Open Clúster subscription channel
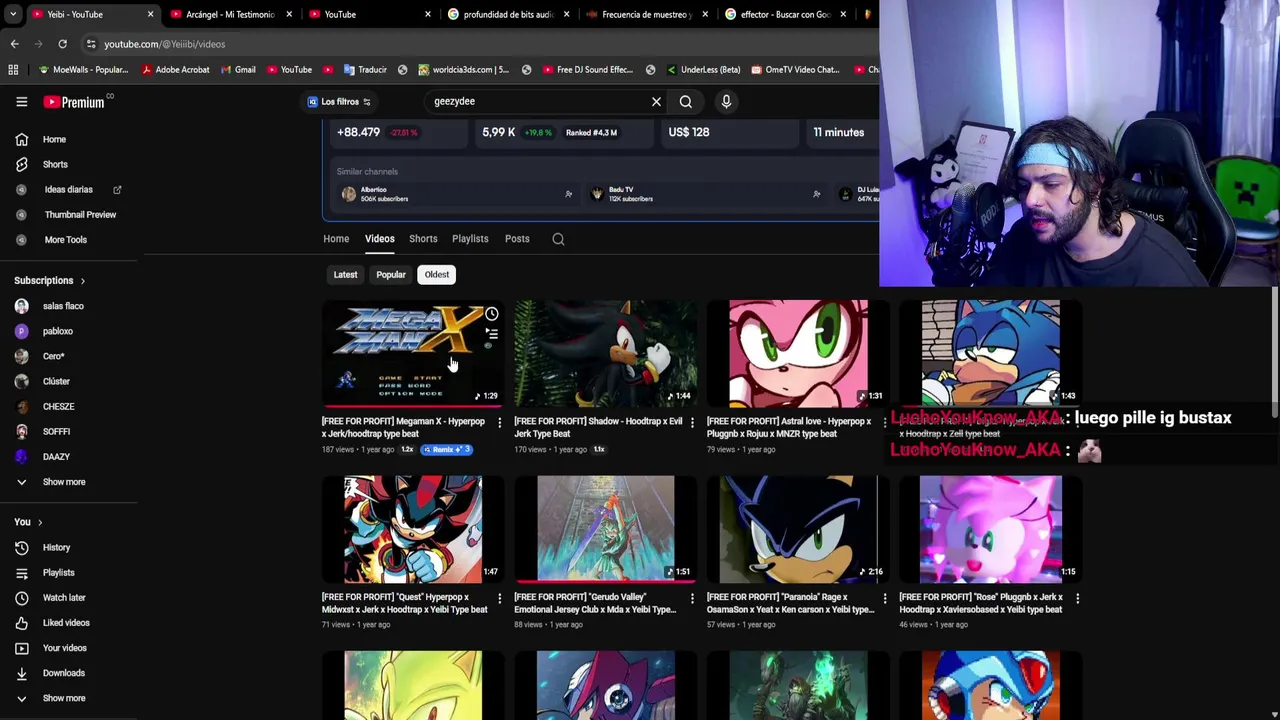Viewport: 1280px width, 720px height. point(56,381)
